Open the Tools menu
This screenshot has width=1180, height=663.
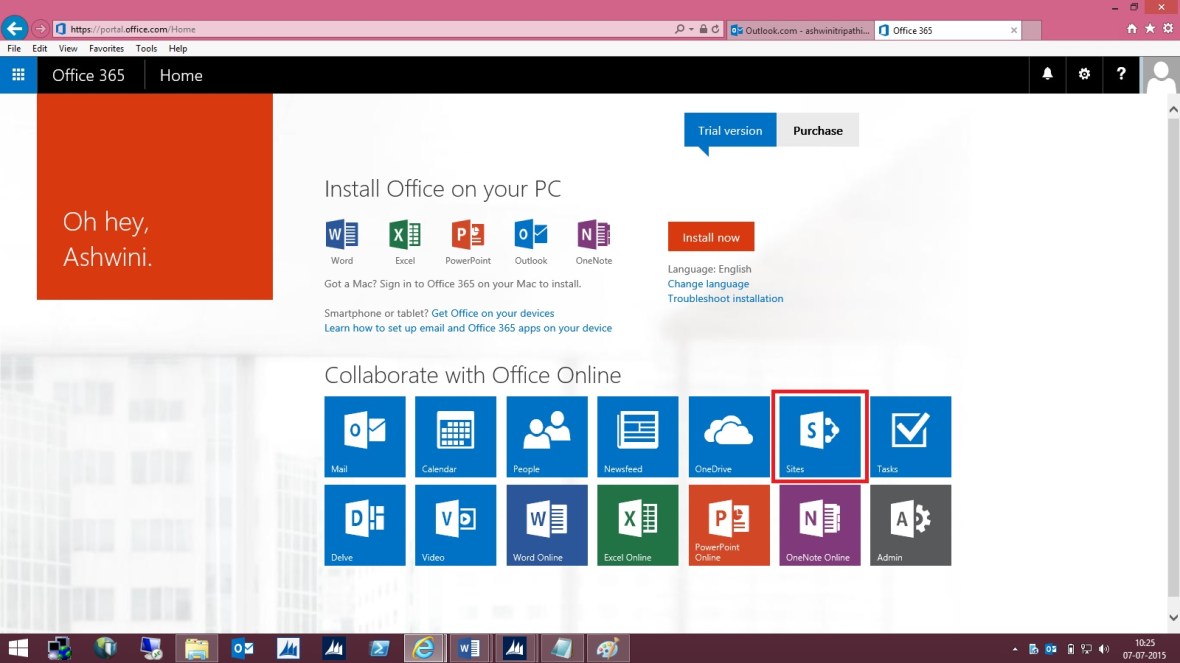click(x=146, y=48)
